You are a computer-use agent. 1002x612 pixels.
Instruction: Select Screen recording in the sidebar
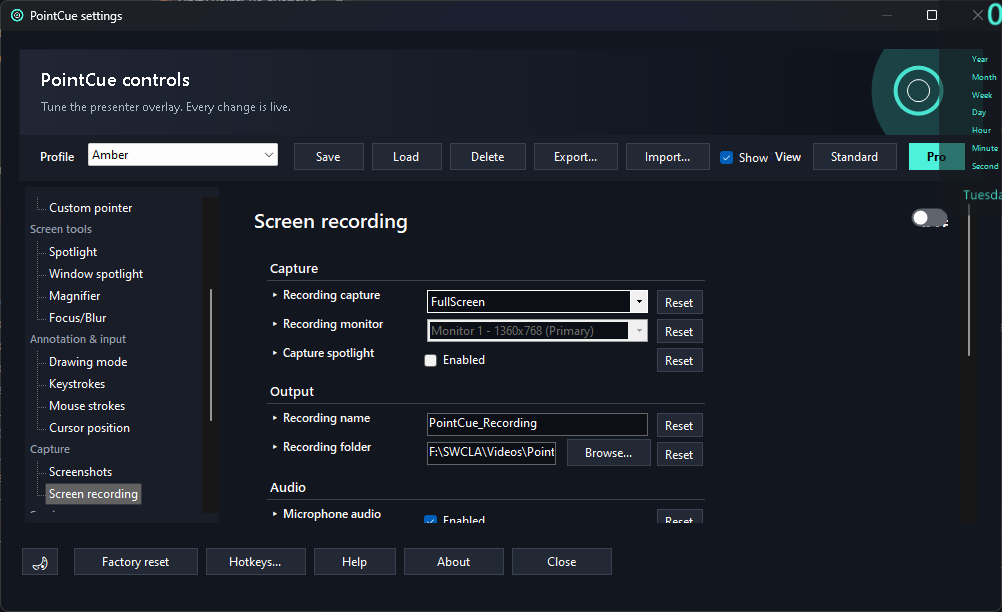(93, 494)
